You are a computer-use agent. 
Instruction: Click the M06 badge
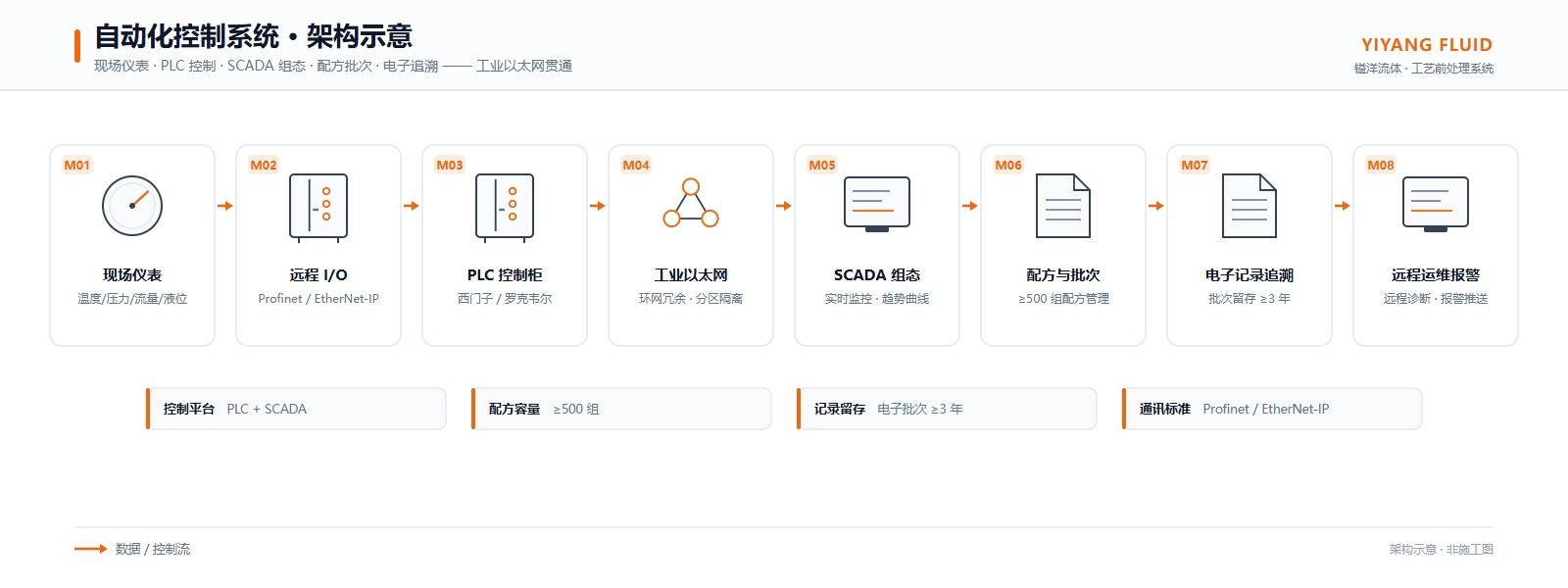(1008, 165)
